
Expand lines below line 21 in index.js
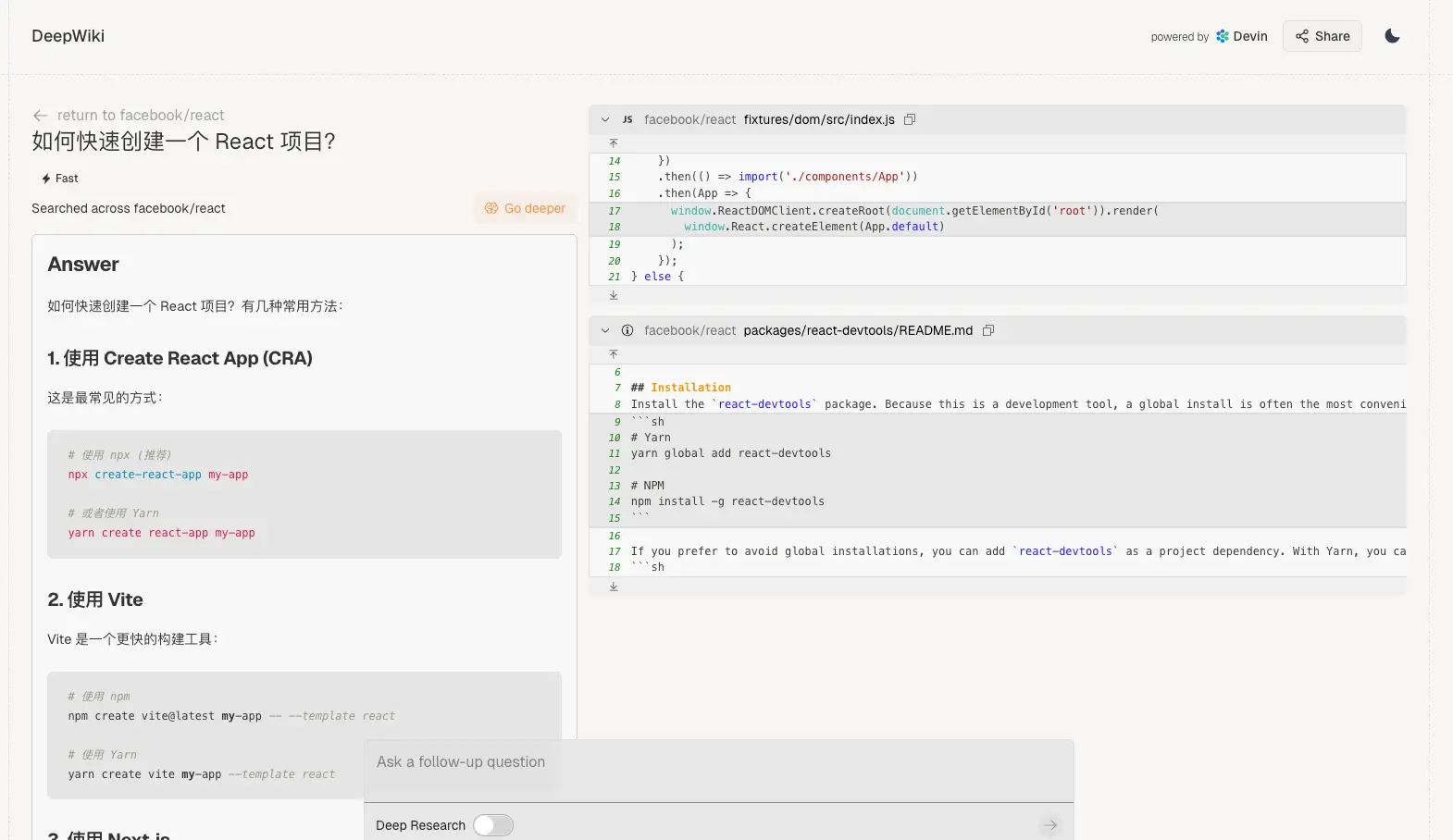(614, 295)
